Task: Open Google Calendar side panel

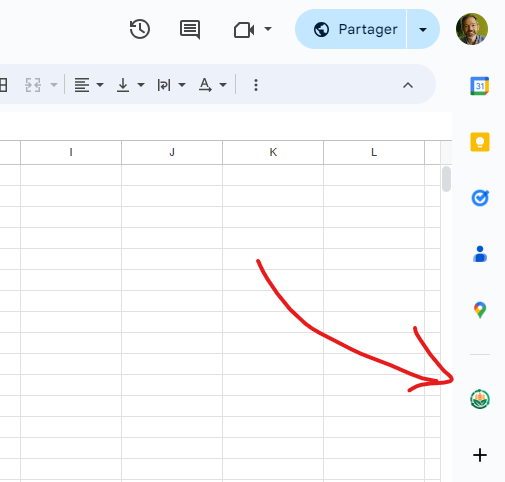Action: pos(480,86)
